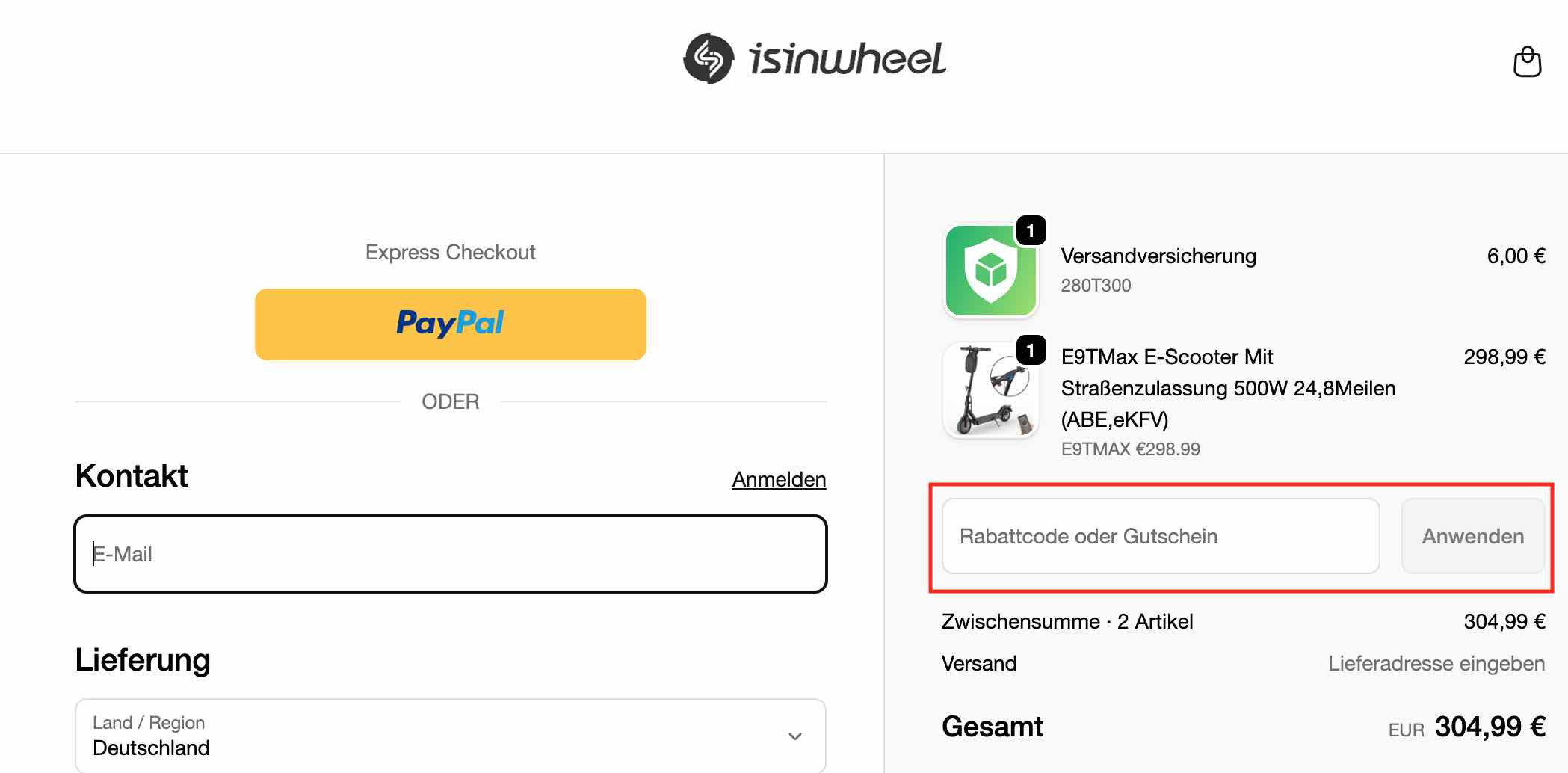Screen dimensions: 1568x773
Task: Open the Anmelden sign-in option
Action: (779, 479)
